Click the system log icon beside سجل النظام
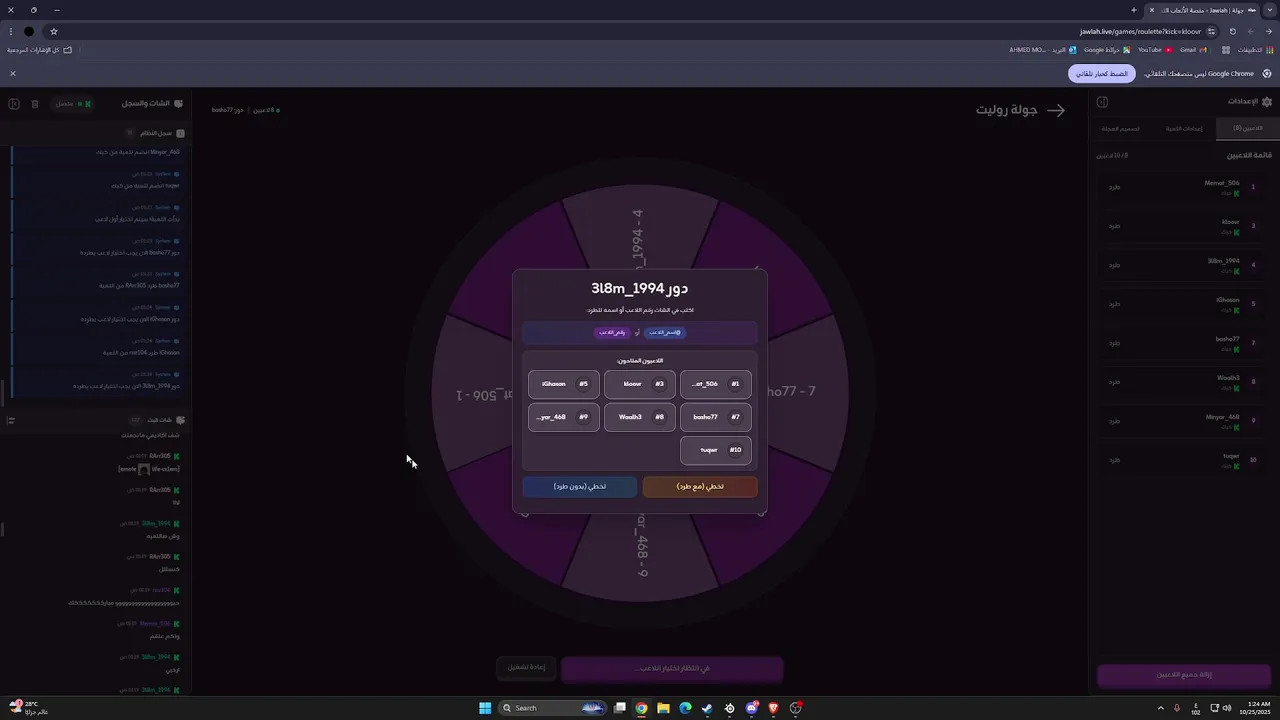The image size is (1280, 720). 181,133
